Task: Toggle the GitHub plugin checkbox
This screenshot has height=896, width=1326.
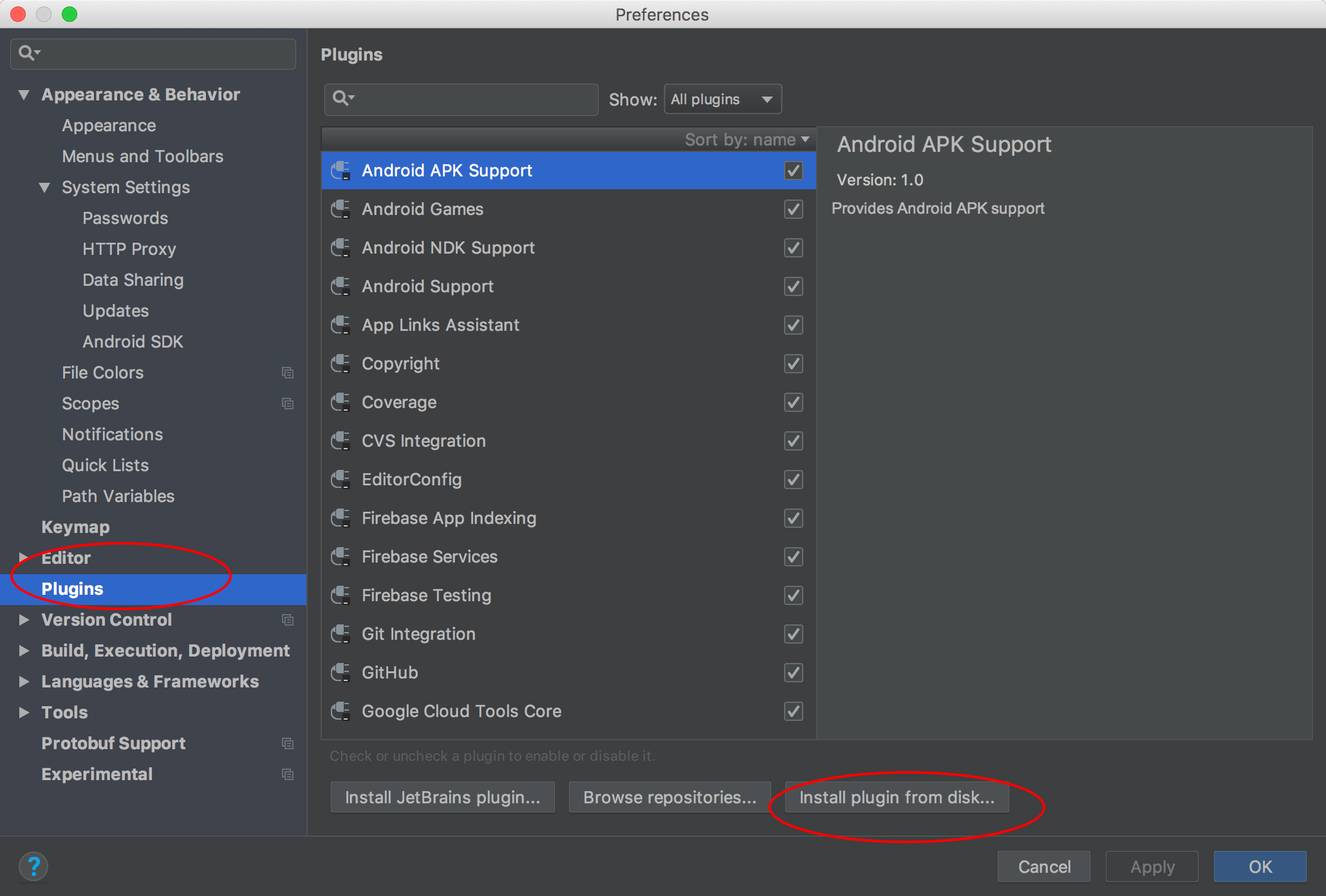Action: click(x=794, y=673)
